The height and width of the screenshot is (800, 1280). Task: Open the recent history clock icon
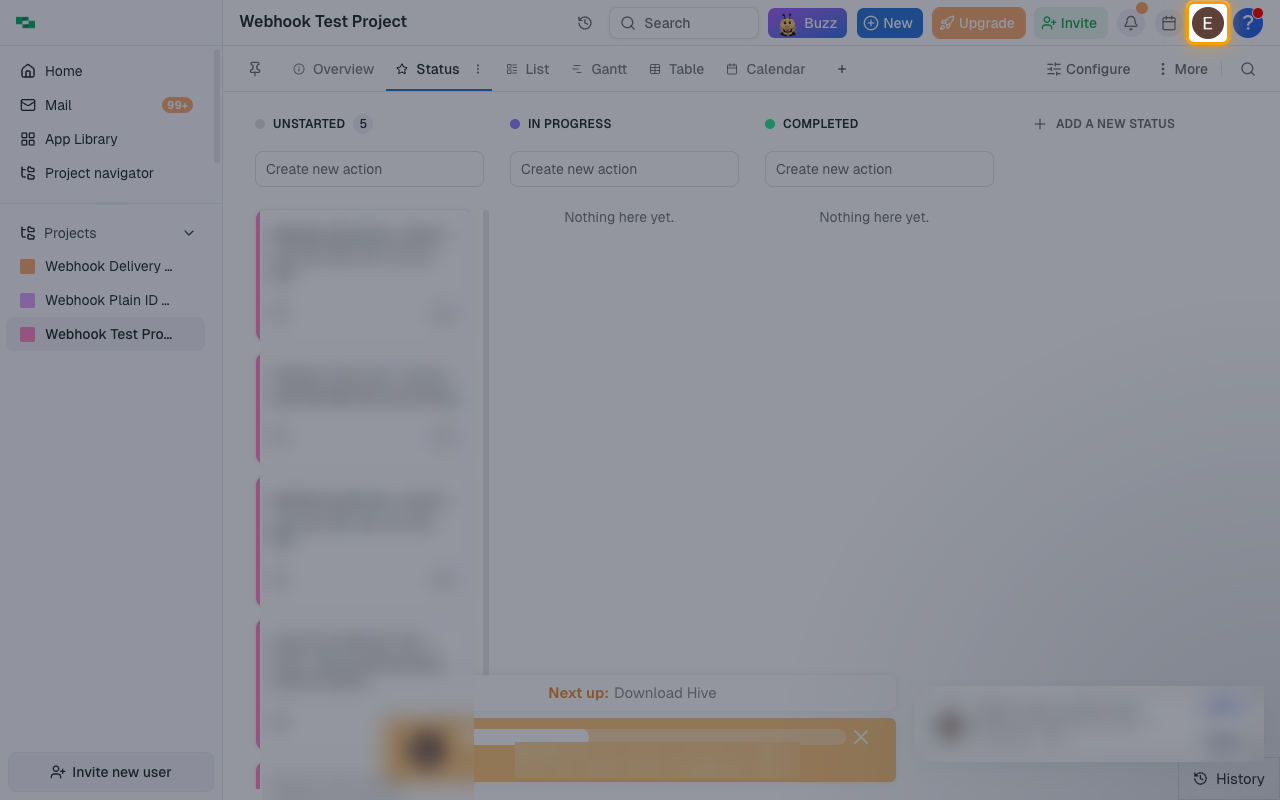[x=585, y=23]
